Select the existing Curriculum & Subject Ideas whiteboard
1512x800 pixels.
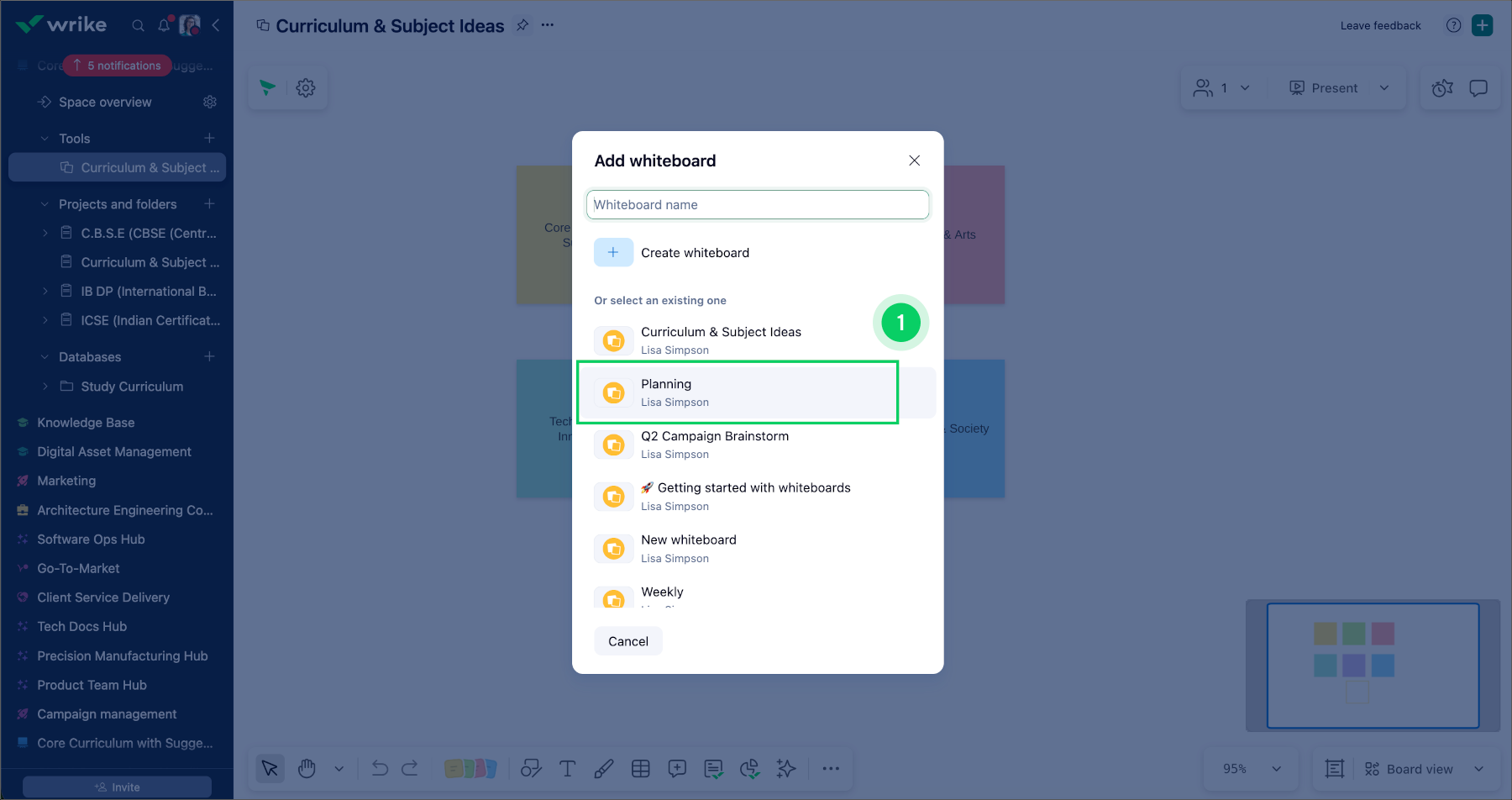coord(758,340)
